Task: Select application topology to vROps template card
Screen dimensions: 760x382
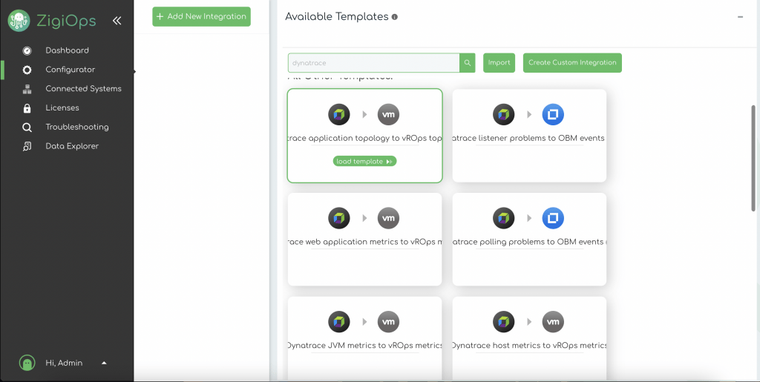Action: point(364,136)
